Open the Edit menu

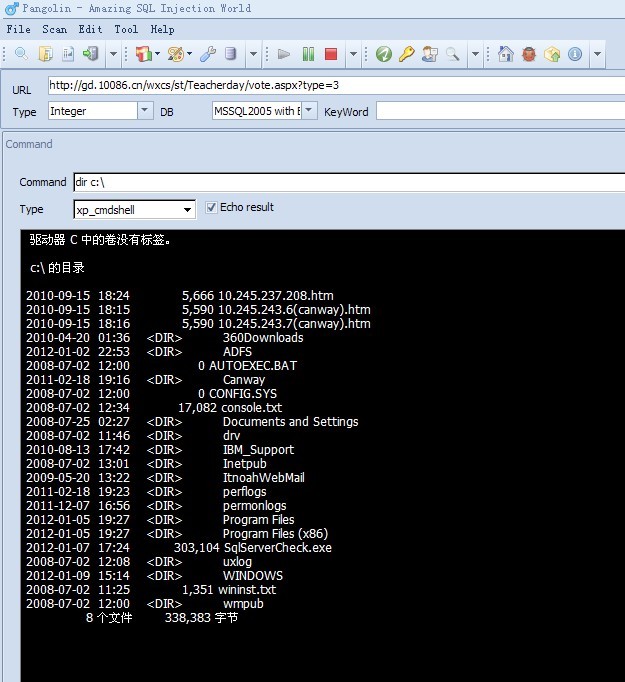point(90,29)
